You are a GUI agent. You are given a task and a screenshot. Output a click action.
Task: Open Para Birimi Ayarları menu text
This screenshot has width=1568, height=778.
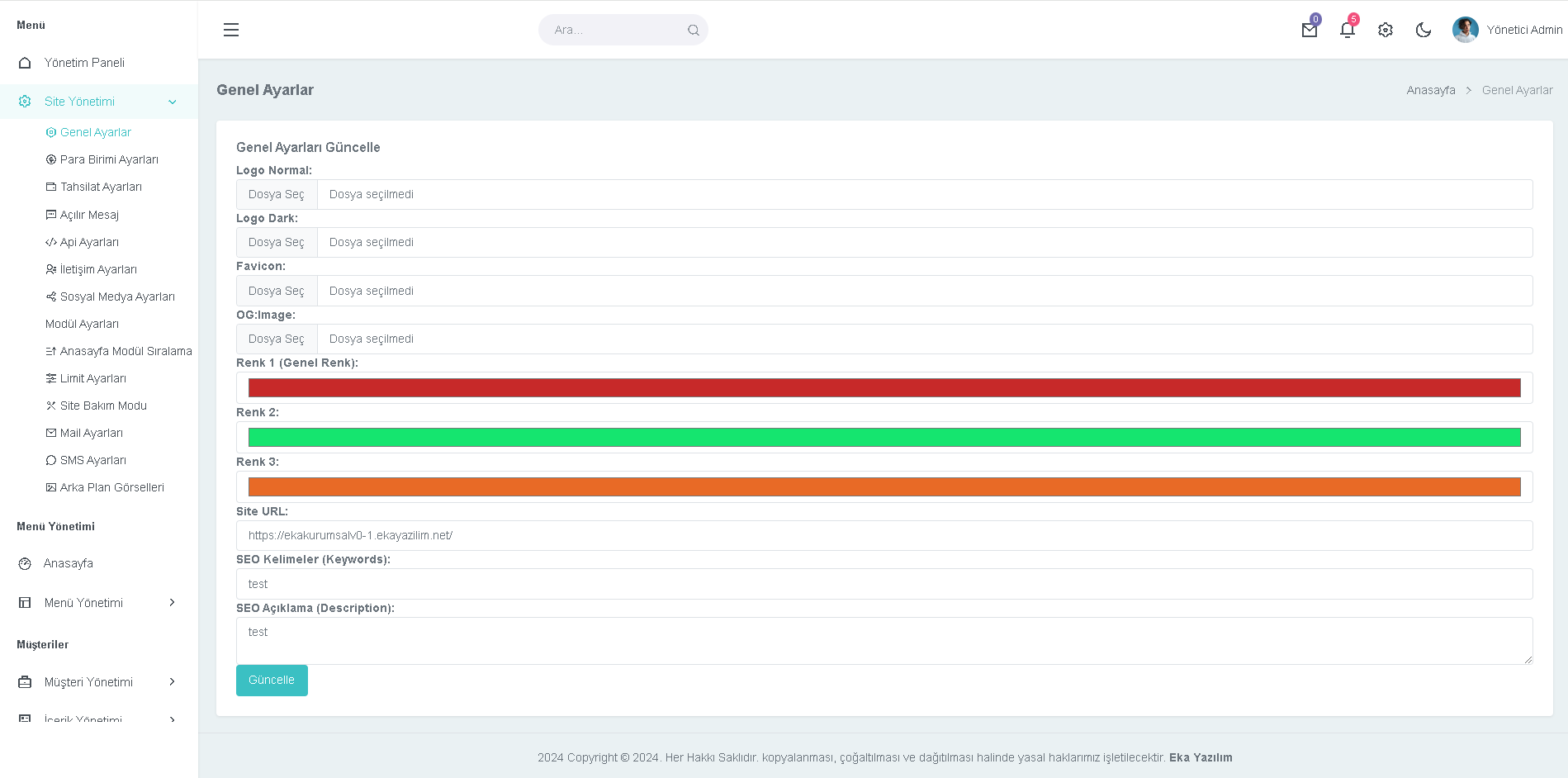tap(109, 159)
